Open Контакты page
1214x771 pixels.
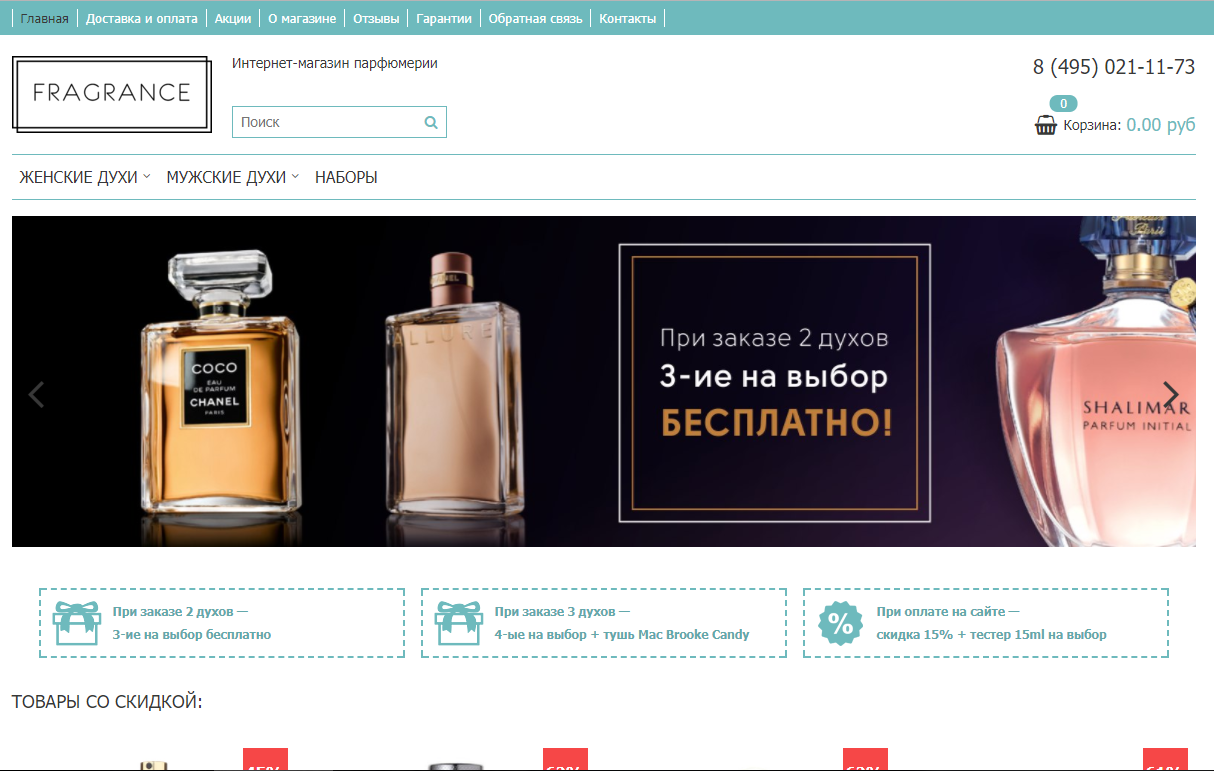click(x=628, y=19)
